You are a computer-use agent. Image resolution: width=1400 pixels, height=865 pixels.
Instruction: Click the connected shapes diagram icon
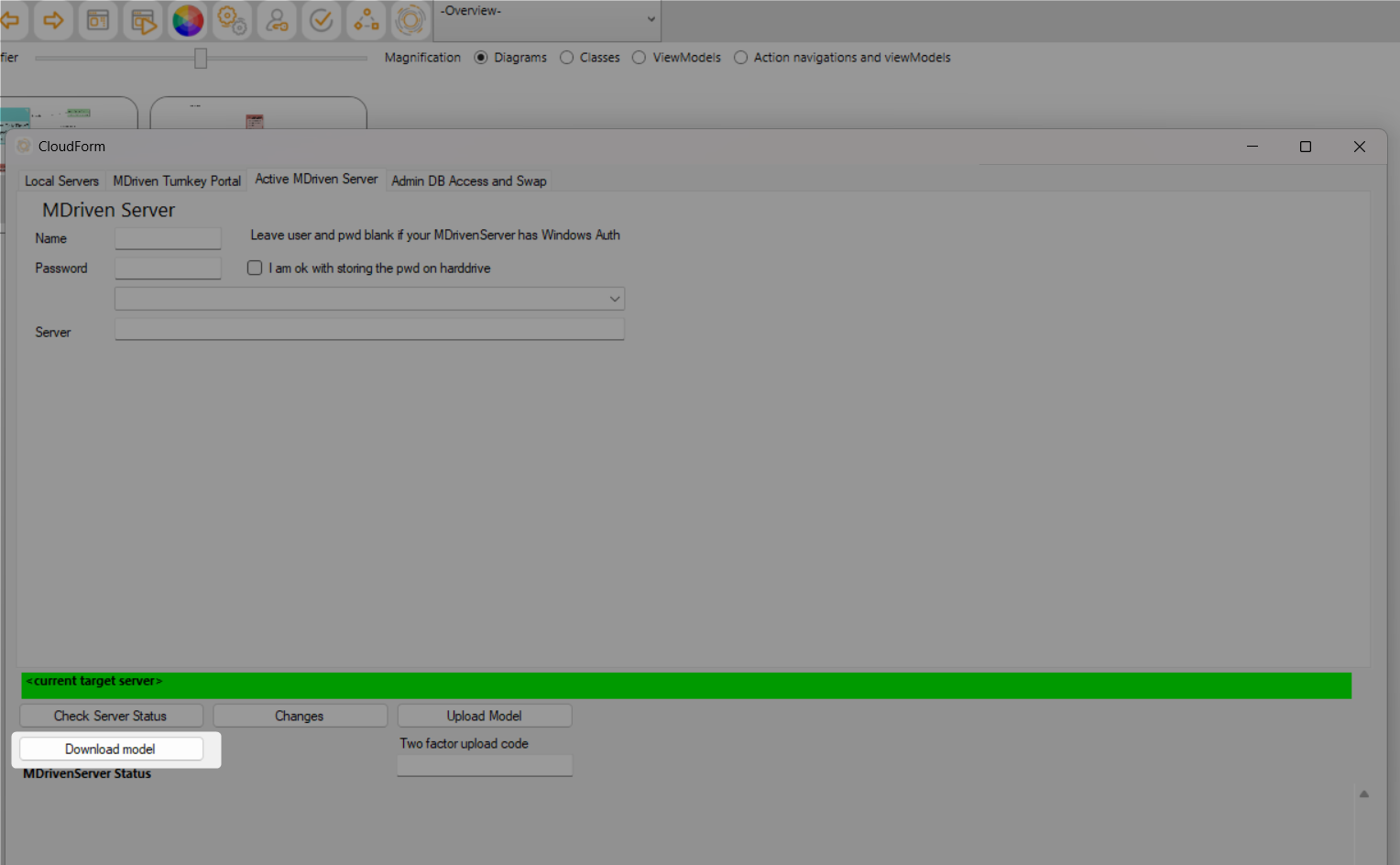(x=366, y=20)
